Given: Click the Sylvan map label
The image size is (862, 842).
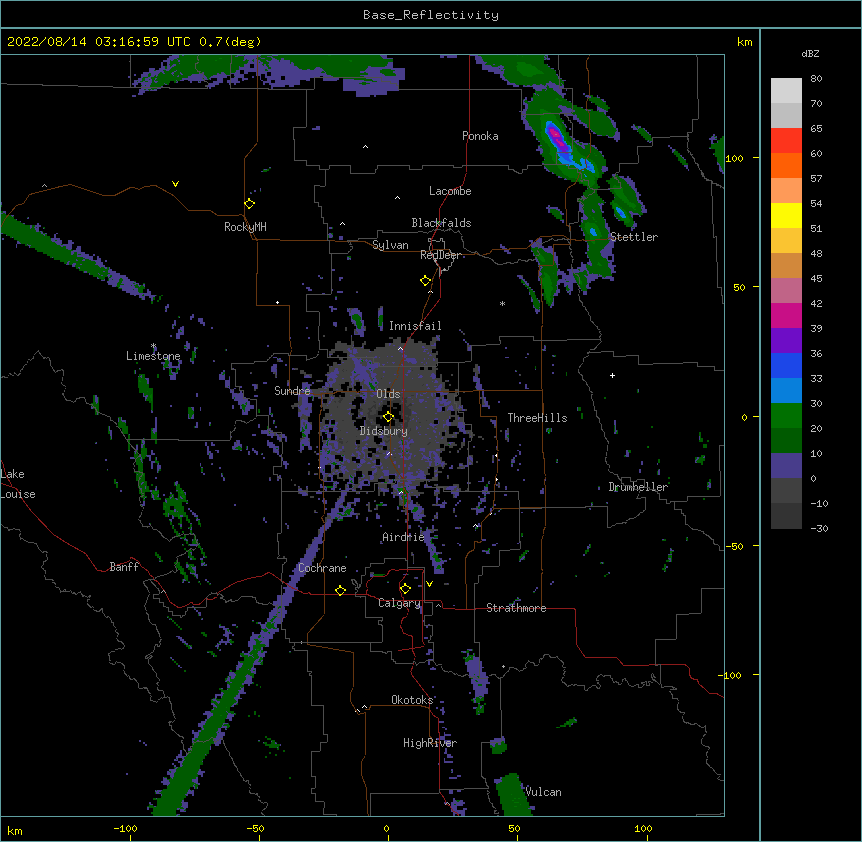Looking at the screenshot, I should (x=390, y=245).
